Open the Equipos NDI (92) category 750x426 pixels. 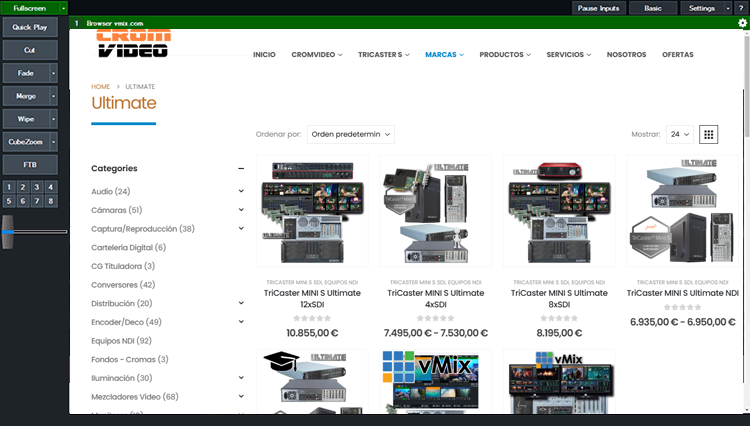pyautogui.click(x=121, y=340)
